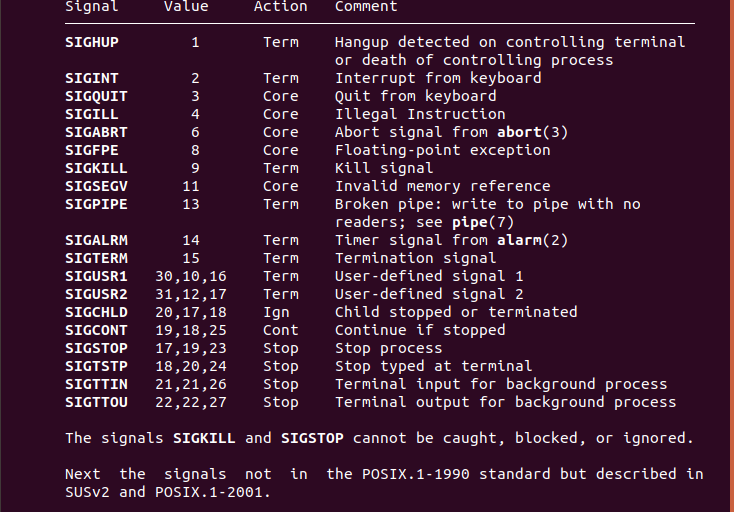Click the Cont action for SIGCONT
The height and width of the screenshot is (512, 734).
pyautogui.click(x=281, y=330)
